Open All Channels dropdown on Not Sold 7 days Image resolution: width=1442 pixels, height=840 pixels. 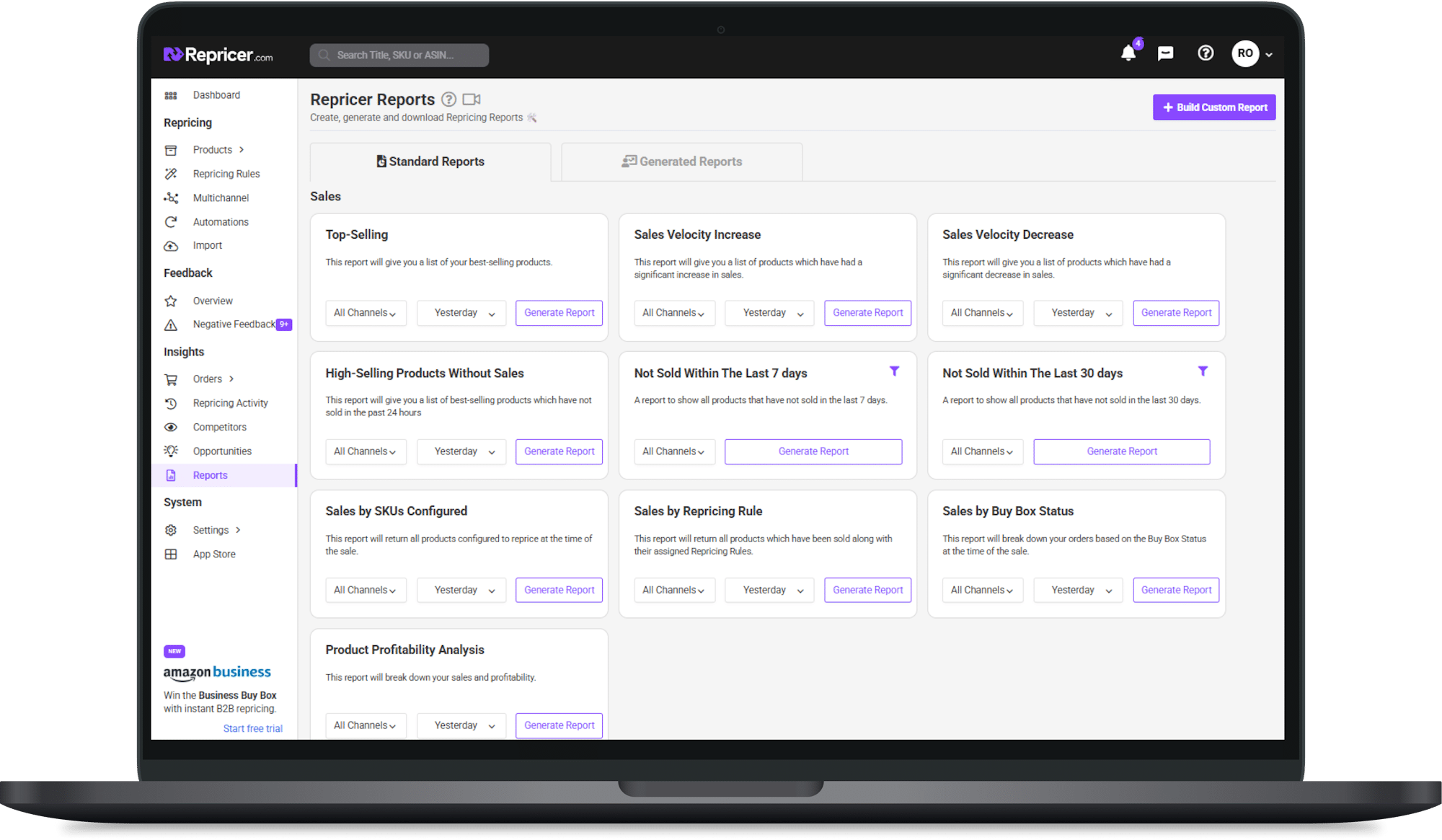click(674, 451)
